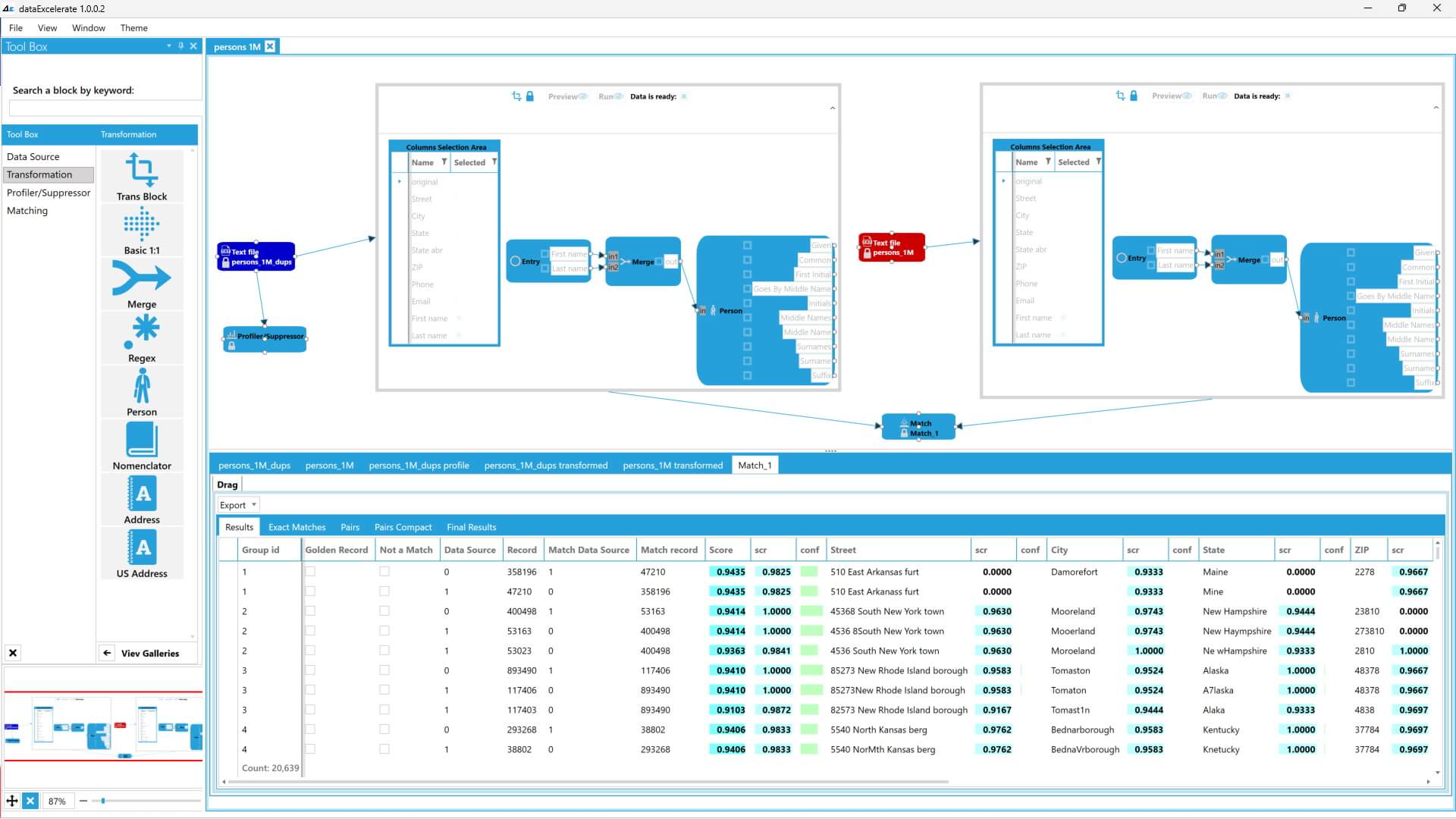Select the Trans Block tool icon
The width and height of the screenshot is (1456, 819).
[142, 170]
